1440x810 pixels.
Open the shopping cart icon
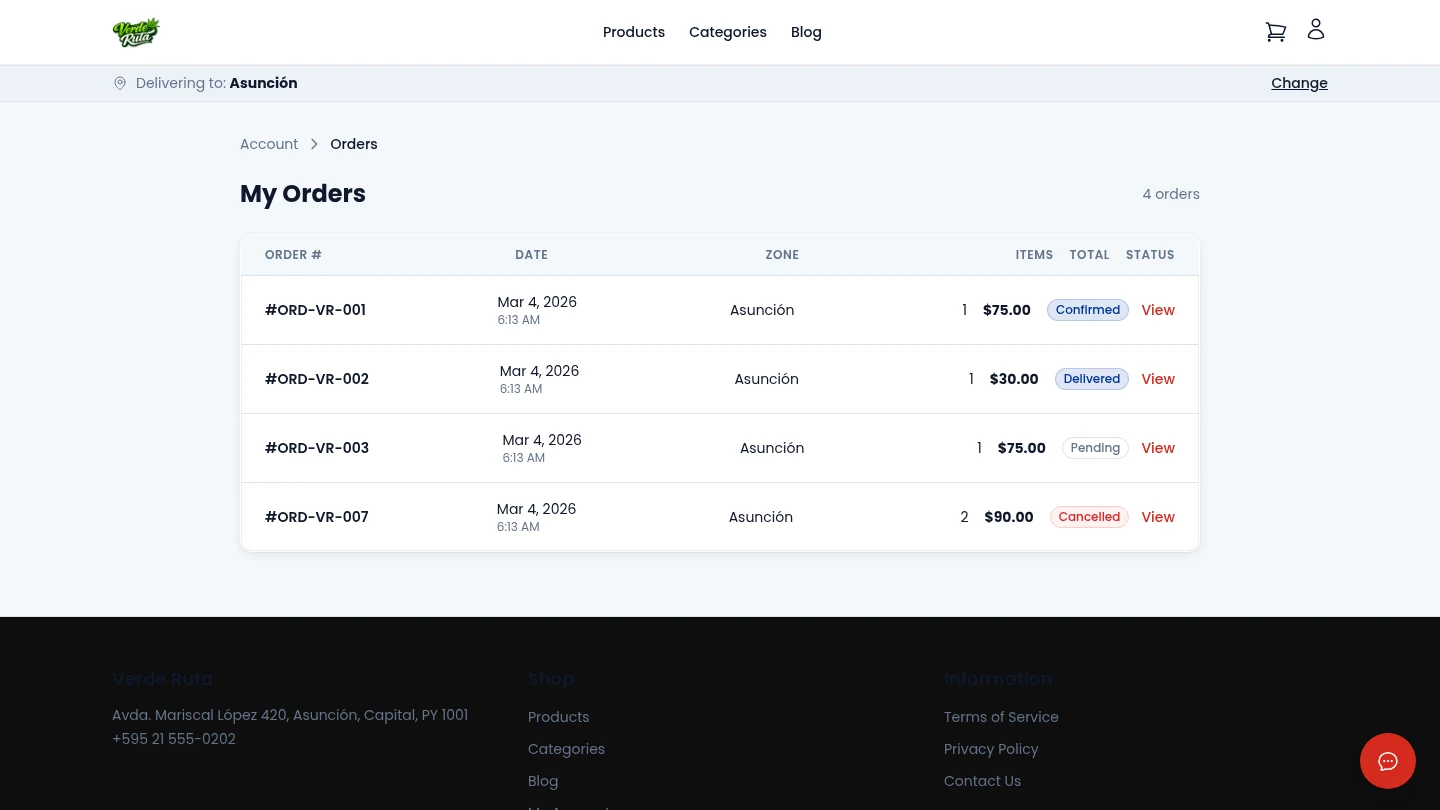tap(1275, 32)
